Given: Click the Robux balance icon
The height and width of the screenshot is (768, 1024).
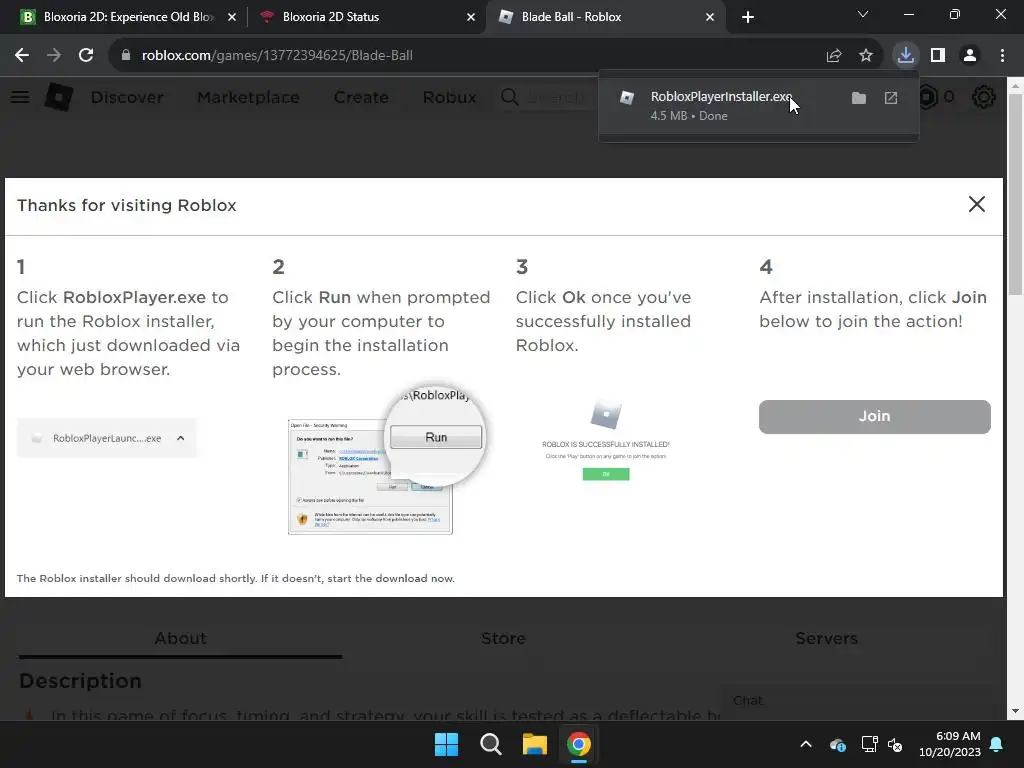Looking at the screenshot, I should pos(928,97).
